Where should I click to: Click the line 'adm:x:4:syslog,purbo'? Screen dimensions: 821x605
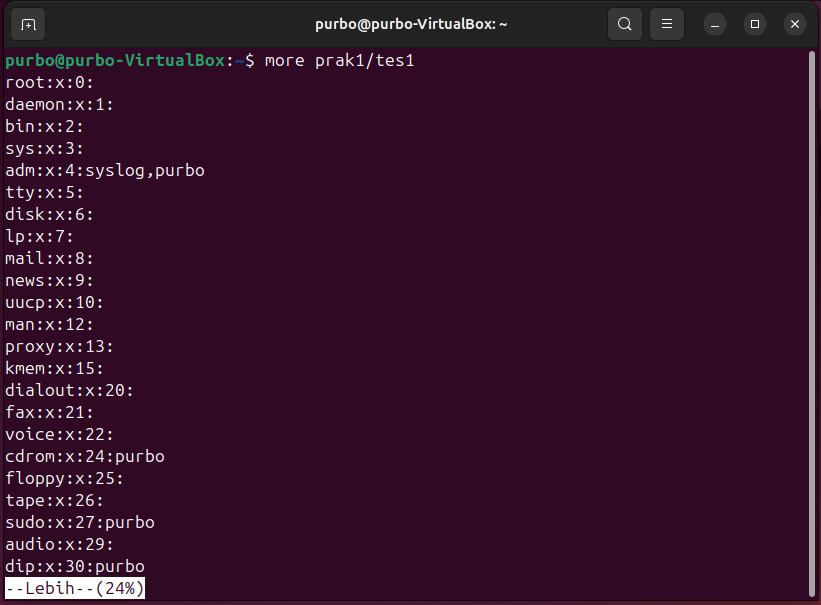tap(105, 171)
